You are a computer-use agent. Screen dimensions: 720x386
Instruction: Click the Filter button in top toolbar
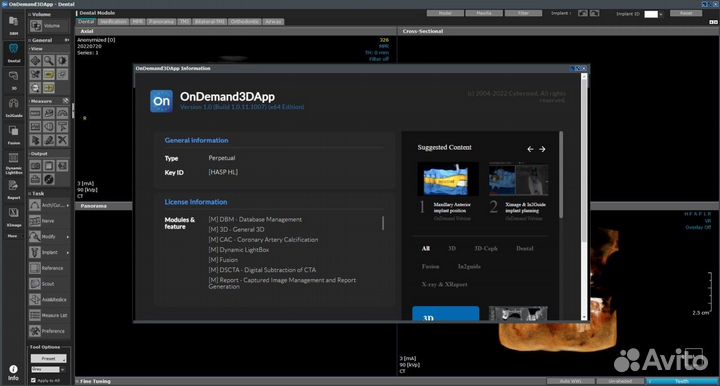pos(523,13)
